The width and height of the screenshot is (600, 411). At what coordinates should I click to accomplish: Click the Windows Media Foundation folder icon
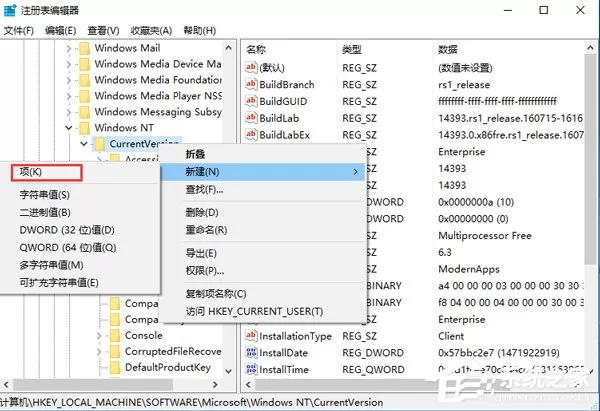pyautogui.click(x=85, y=80)
